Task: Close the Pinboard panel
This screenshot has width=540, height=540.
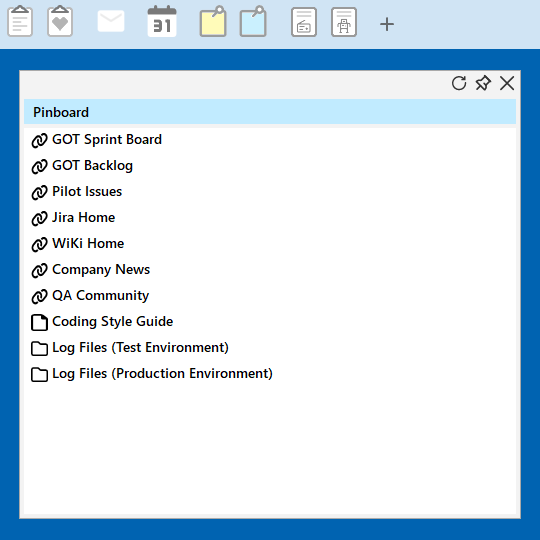Action: tap(507, 83)
